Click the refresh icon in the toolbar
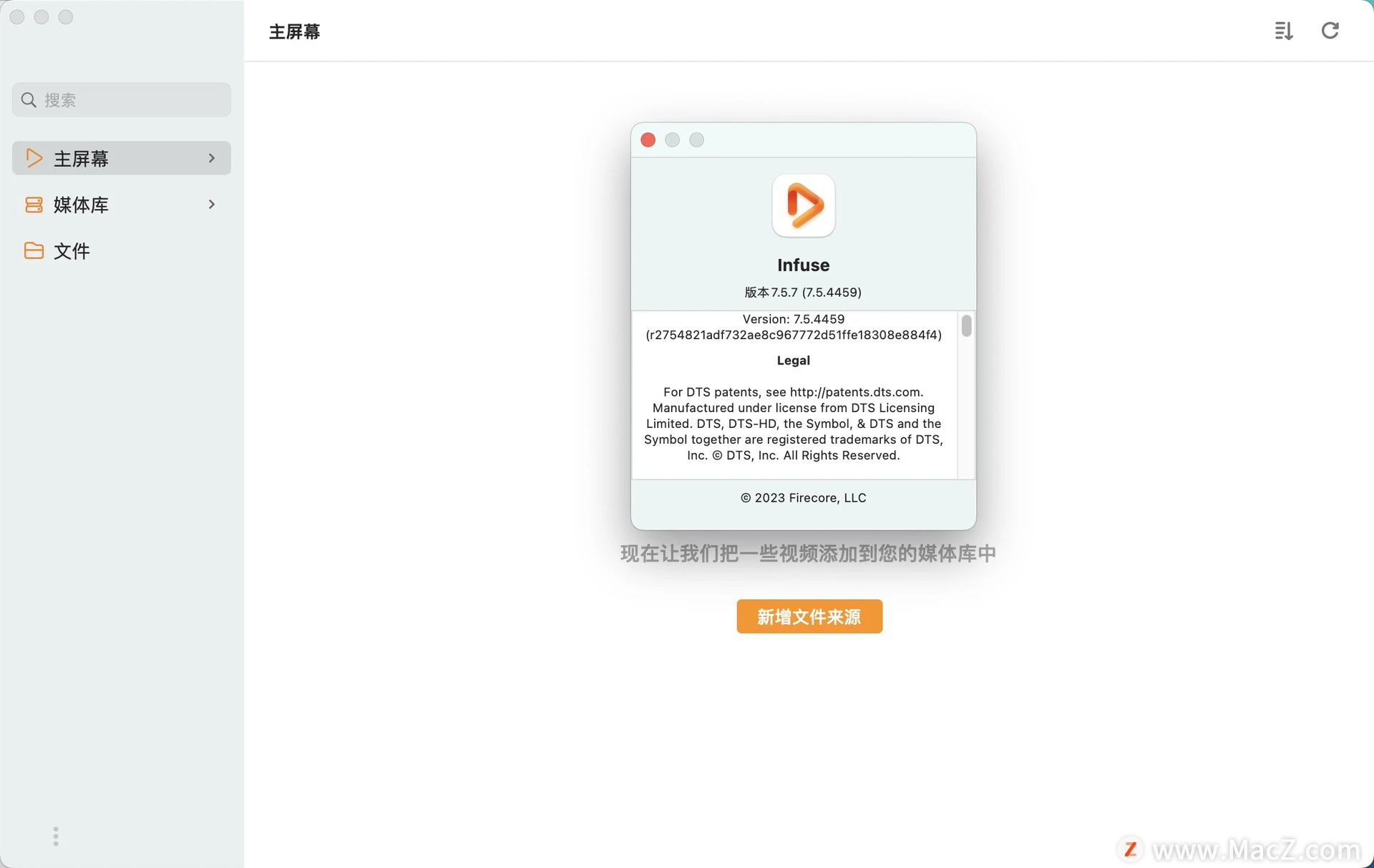The image size is (1374, 868). [1330, 30]
